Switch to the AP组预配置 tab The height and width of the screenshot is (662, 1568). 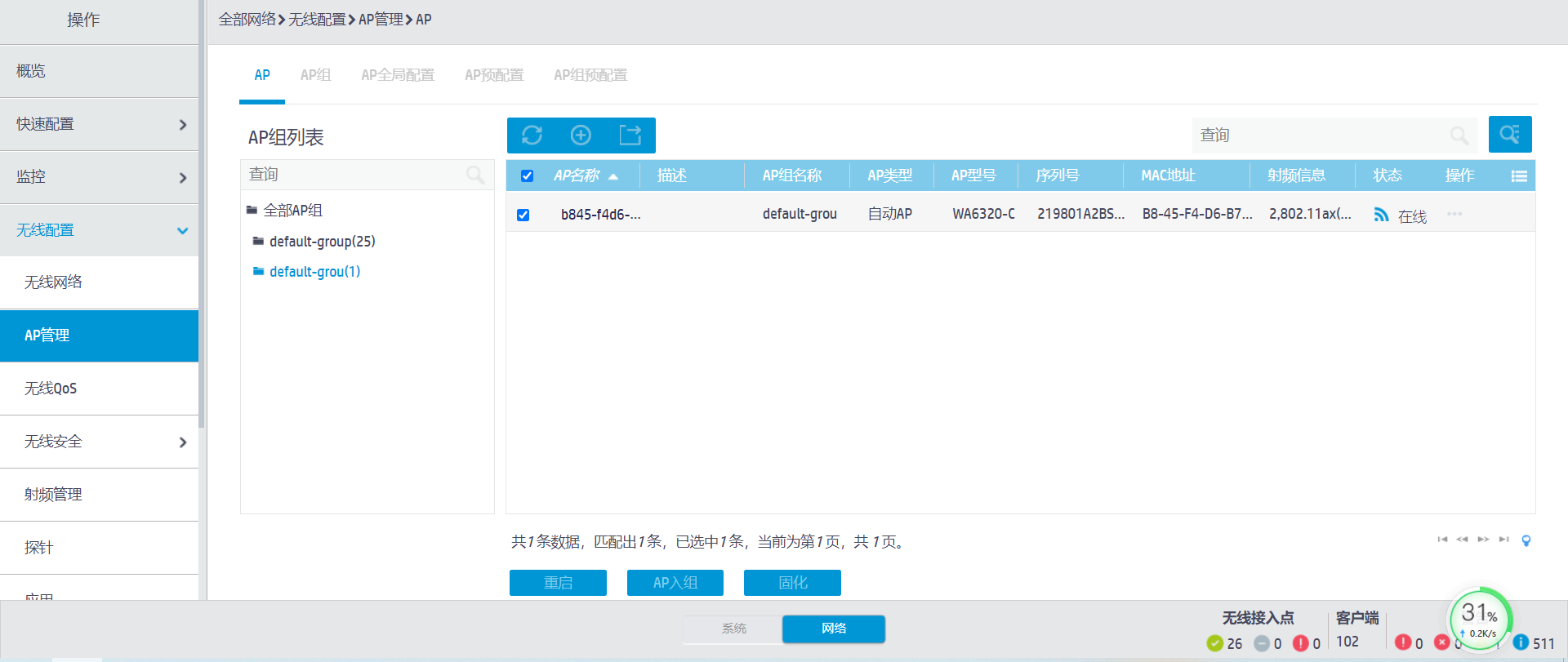click(590, 75)
